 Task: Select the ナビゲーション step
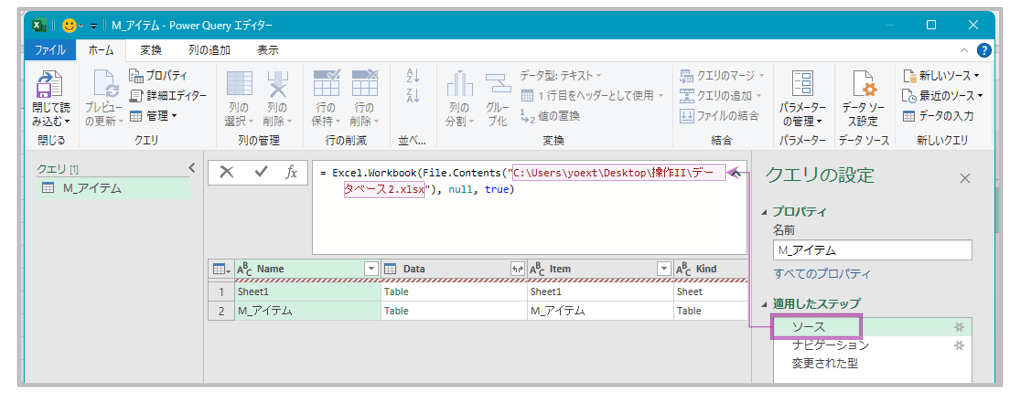tap(872, 345)
